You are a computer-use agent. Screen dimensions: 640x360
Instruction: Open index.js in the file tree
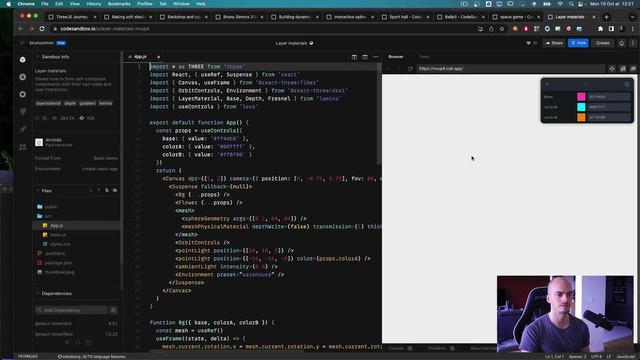pyautogui.click(x=58, y=235)
